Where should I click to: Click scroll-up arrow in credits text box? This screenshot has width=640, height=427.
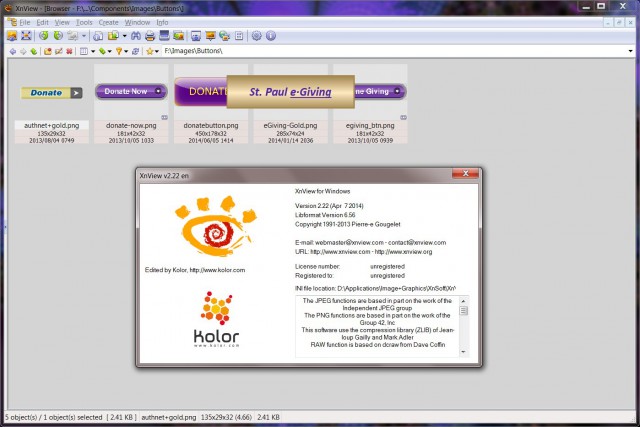[x=463, y=301]
